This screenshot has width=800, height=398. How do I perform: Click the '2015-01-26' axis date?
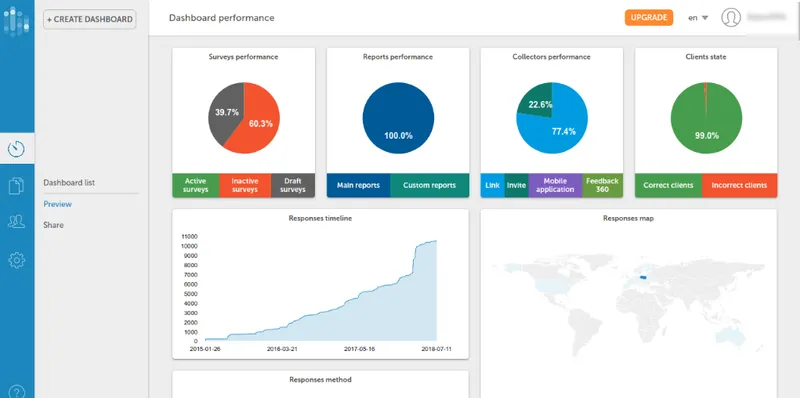click(205, 349)
